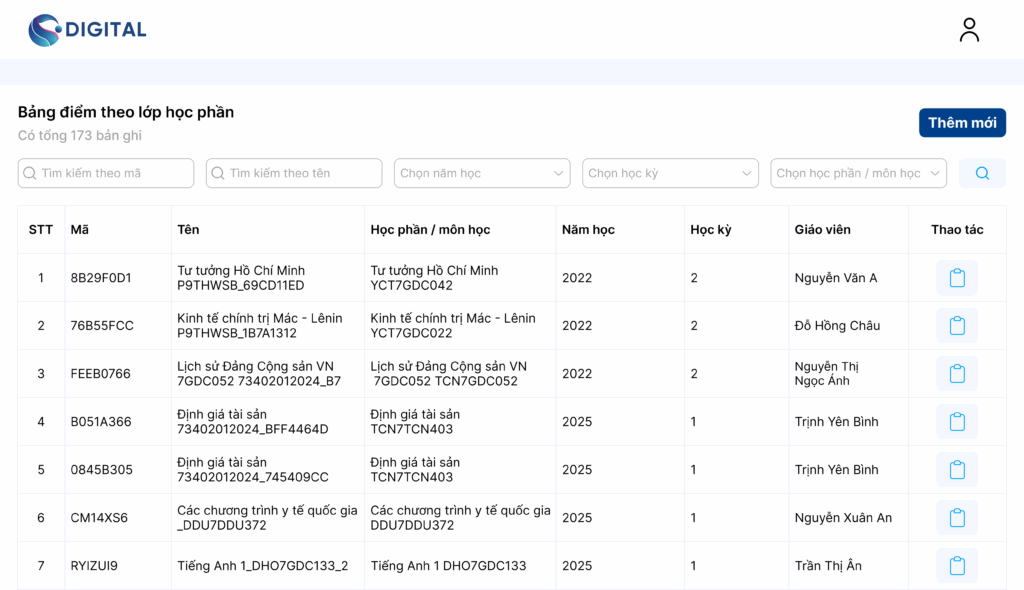Open the user profile icon
1024x590 pixels.
click(968, 30)
